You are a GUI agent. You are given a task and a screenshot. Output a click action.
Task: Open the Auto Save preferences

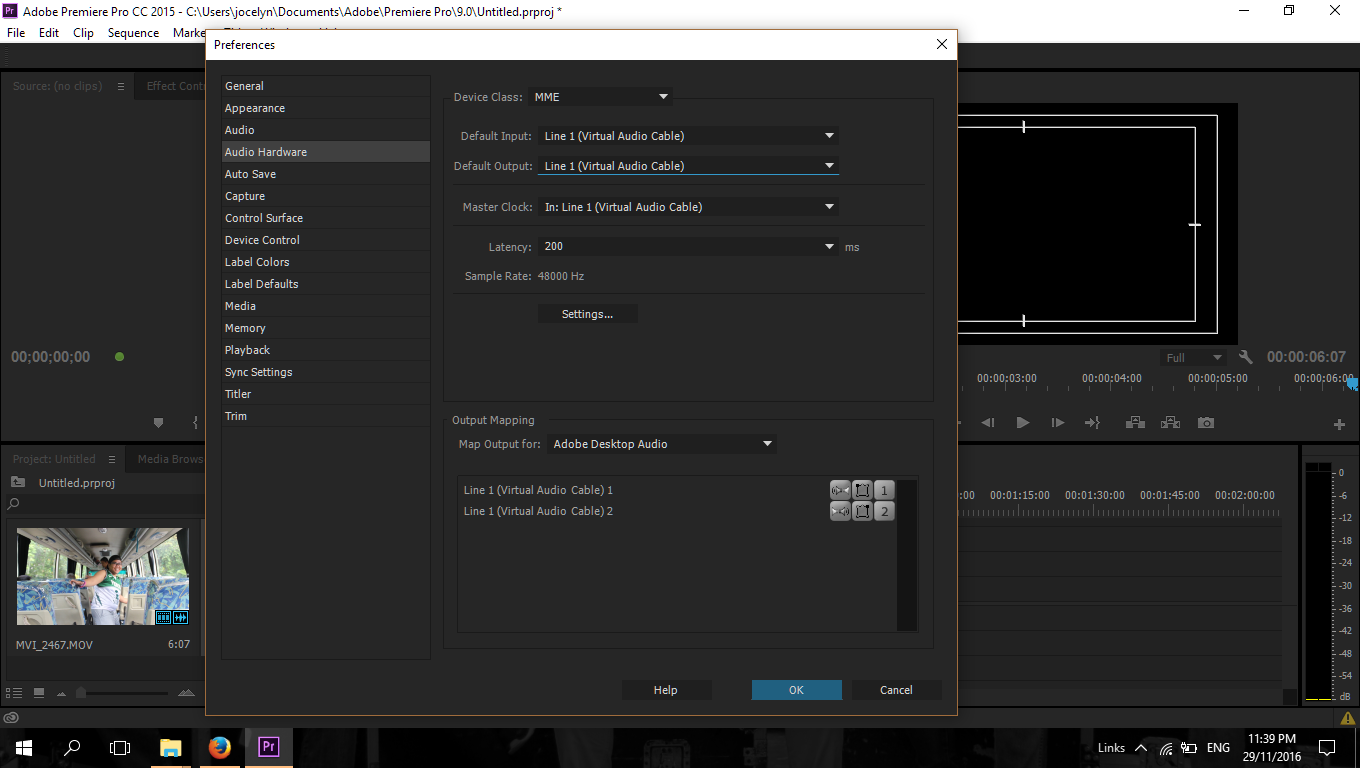click(x=326, y=174)
